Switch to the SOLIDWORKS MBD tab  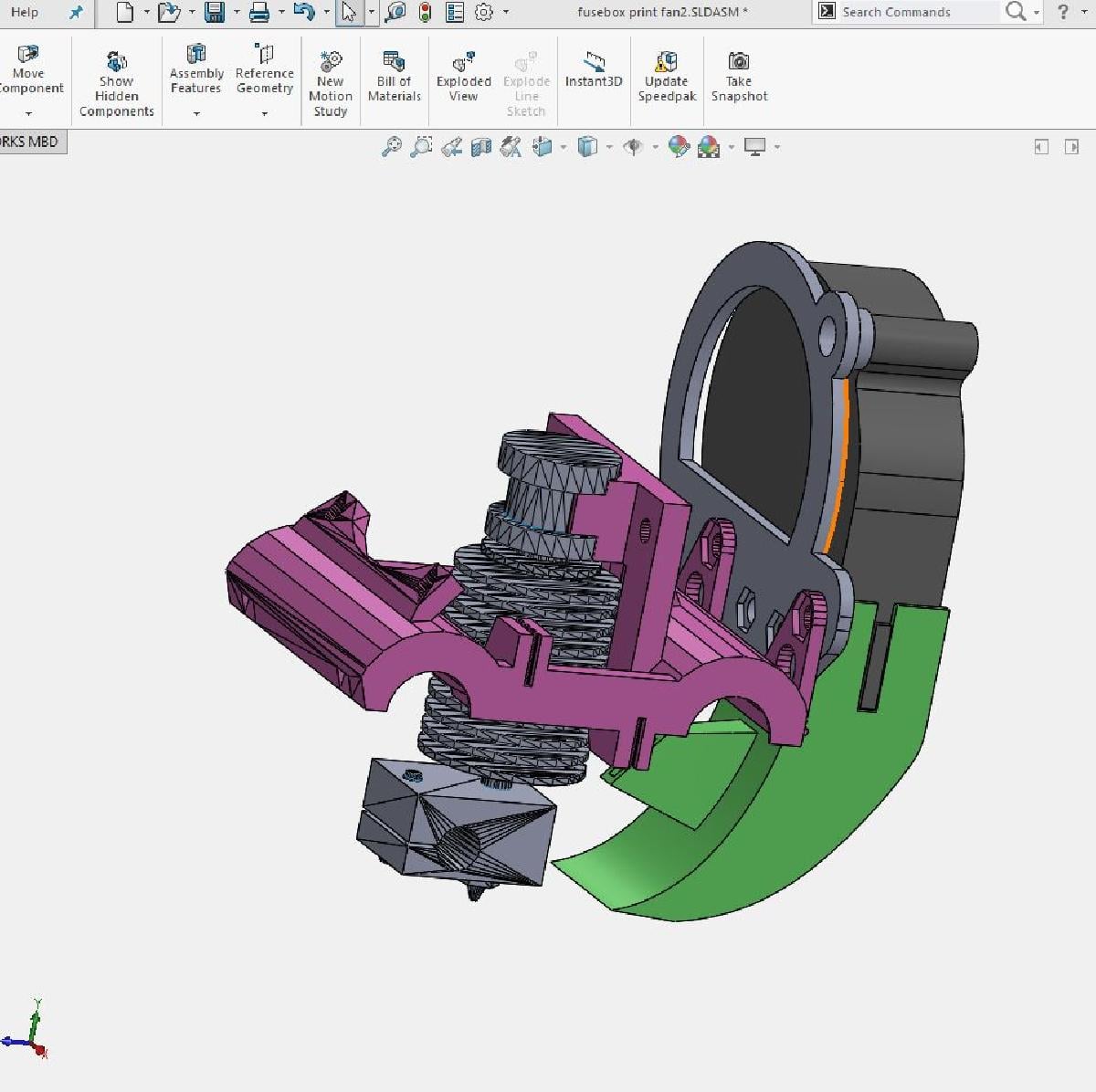coord(30,142)
